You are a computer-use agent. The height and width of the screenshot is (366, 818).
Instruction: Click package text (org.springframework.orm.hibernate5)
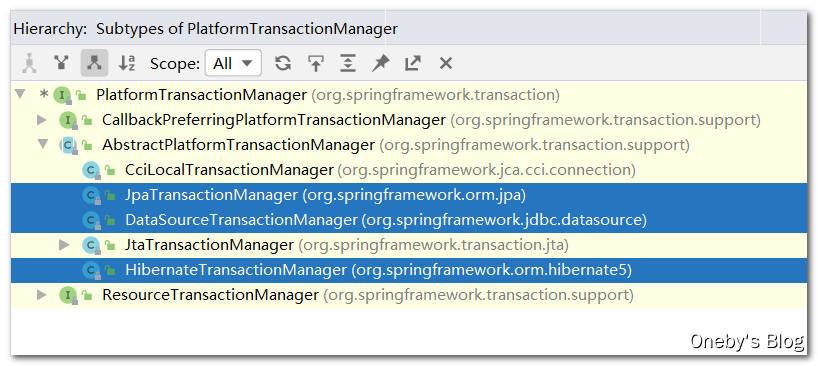(492, 271)
